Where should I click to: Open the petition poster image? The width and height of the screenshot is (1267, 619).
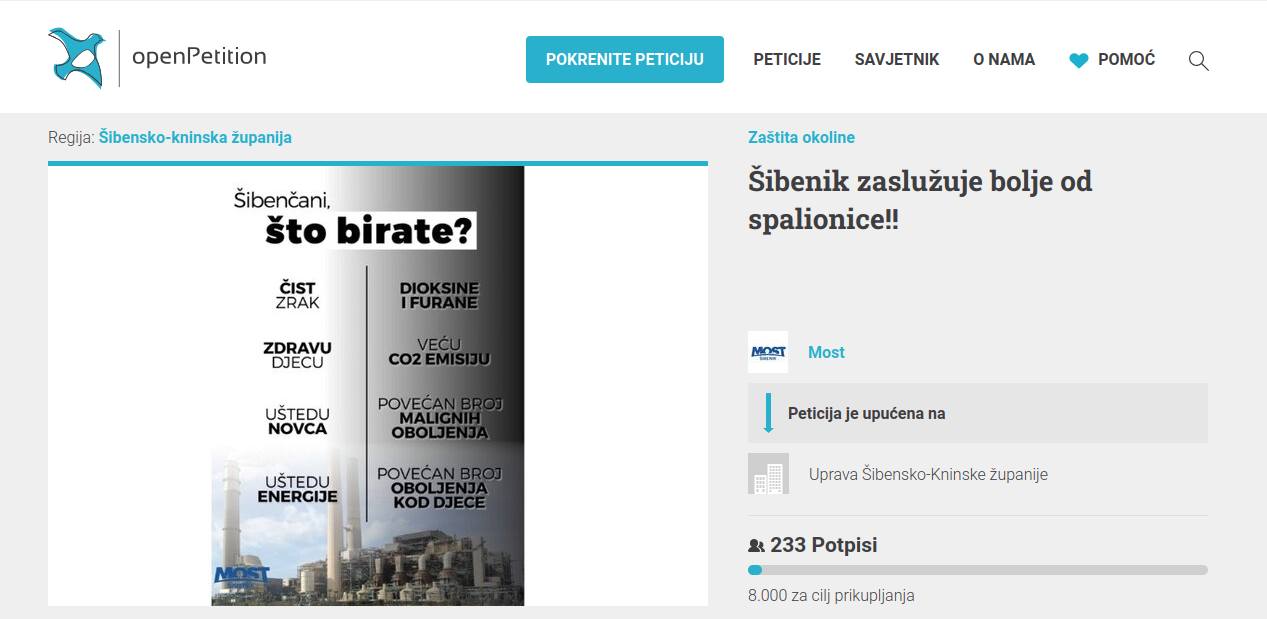[x=368, y=386]
